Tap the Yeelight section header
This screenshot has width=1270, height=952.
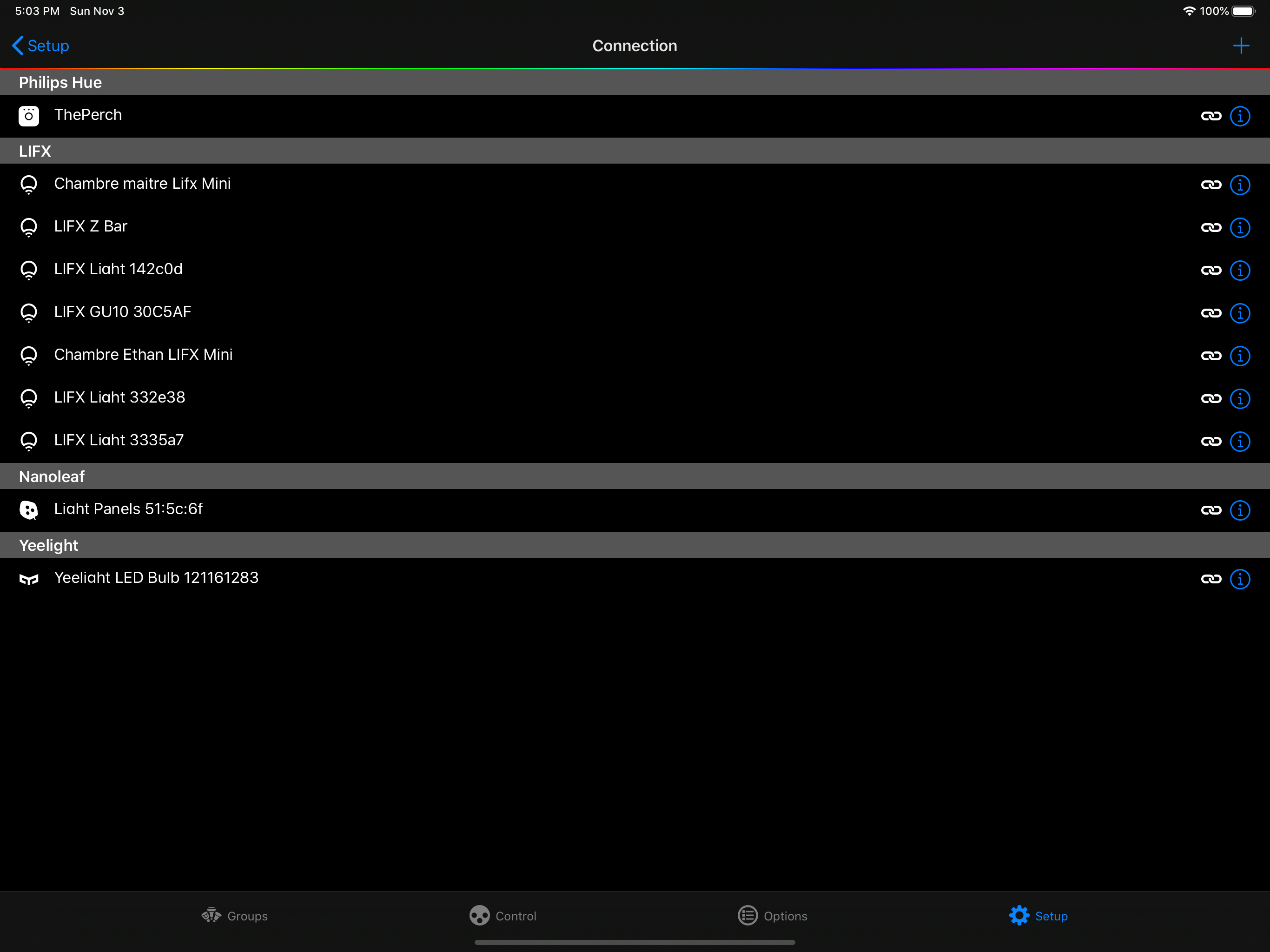[x=635, y=545]
